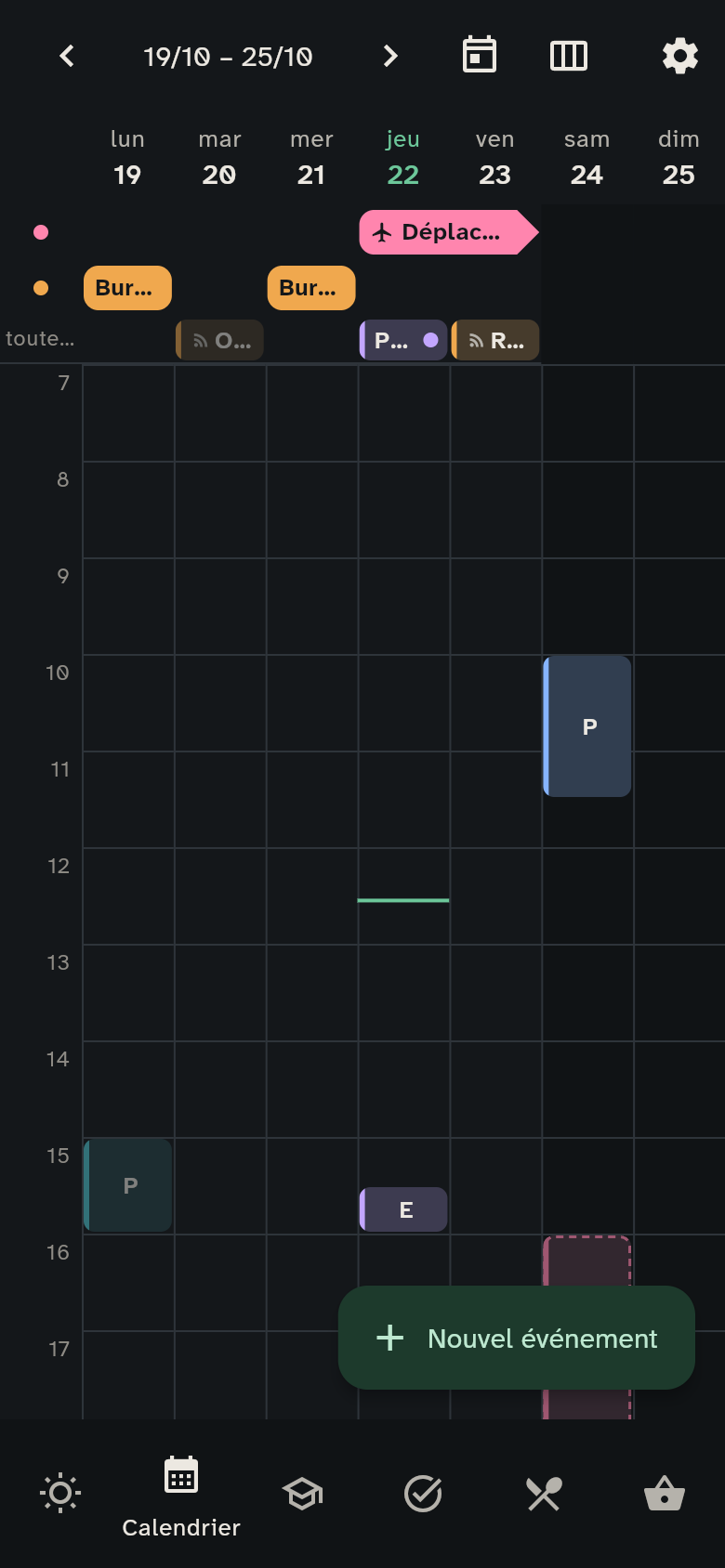Go to the next week
This screenshot has width=725, height=1568.
tap(390, 57)
